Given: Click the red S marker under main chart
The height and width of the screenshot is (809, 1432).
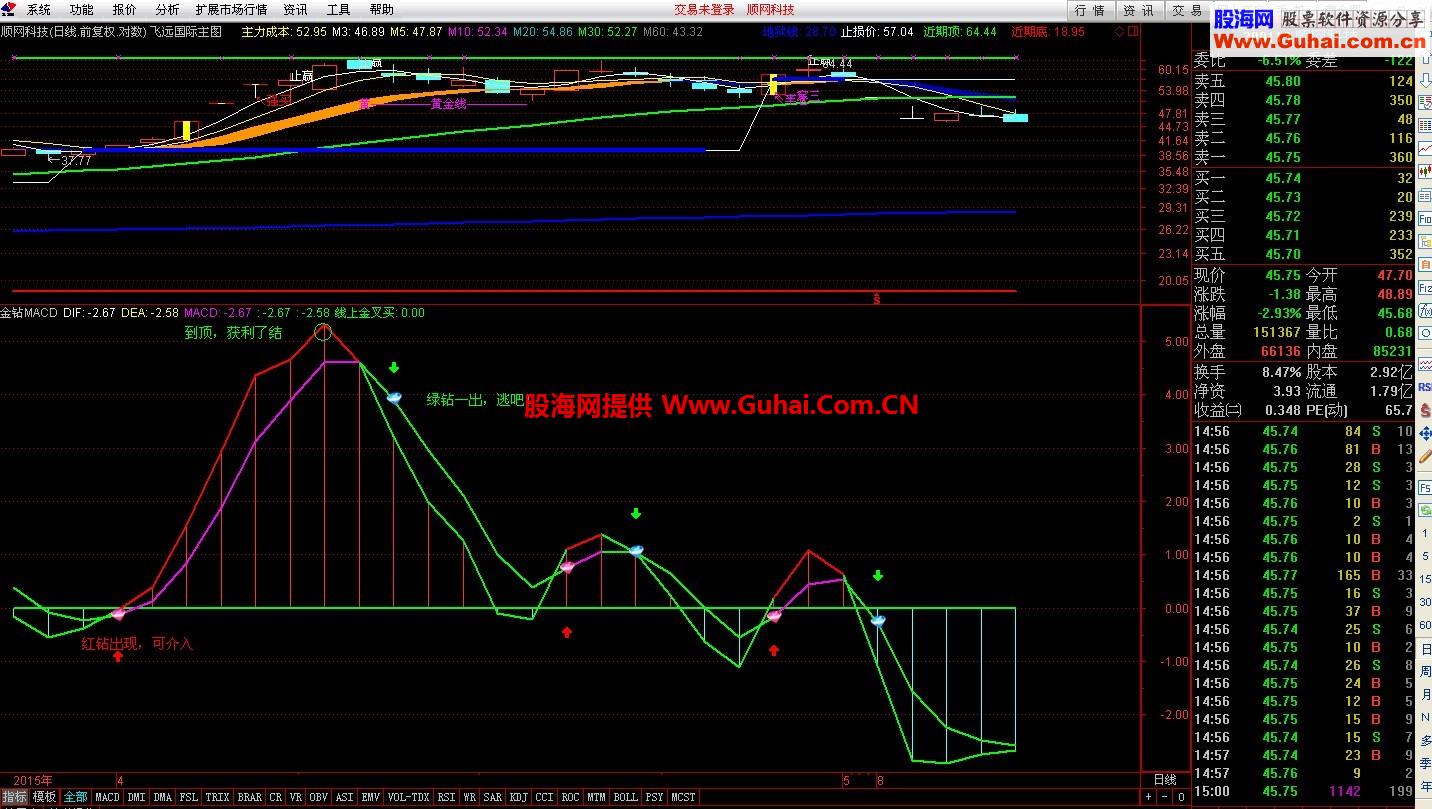Looking at the screenshot, I should (877, 298).
